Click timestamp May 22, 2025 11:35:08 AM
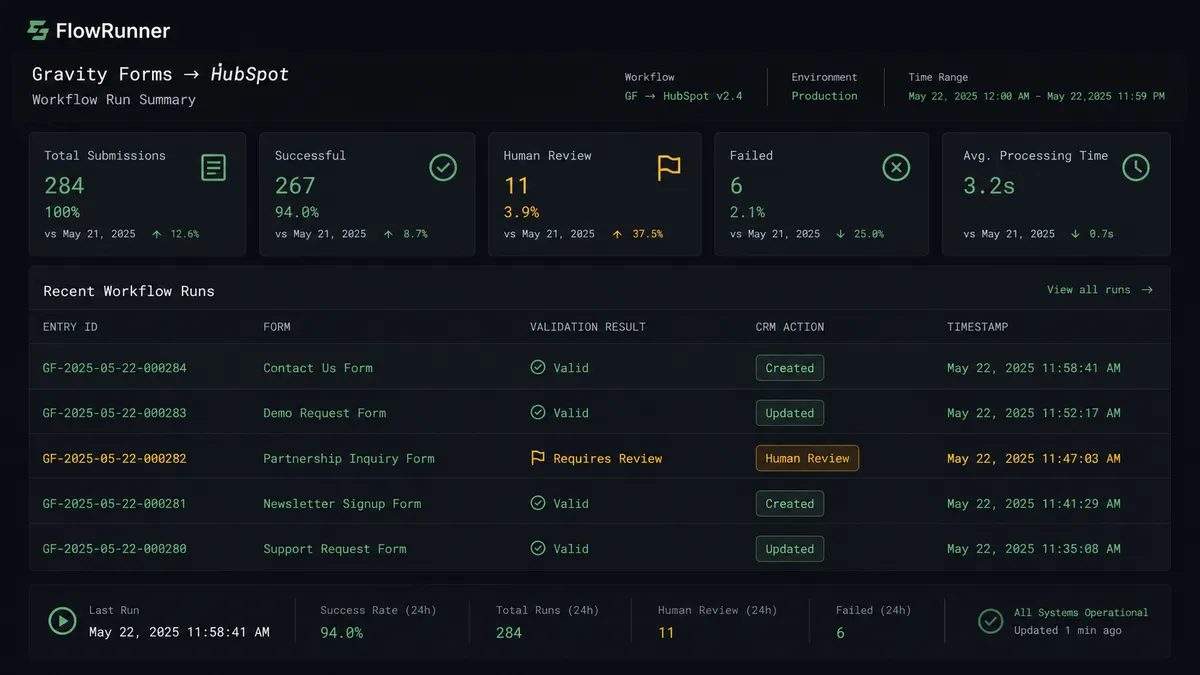1200x675 pixels. coord(1034,549)
